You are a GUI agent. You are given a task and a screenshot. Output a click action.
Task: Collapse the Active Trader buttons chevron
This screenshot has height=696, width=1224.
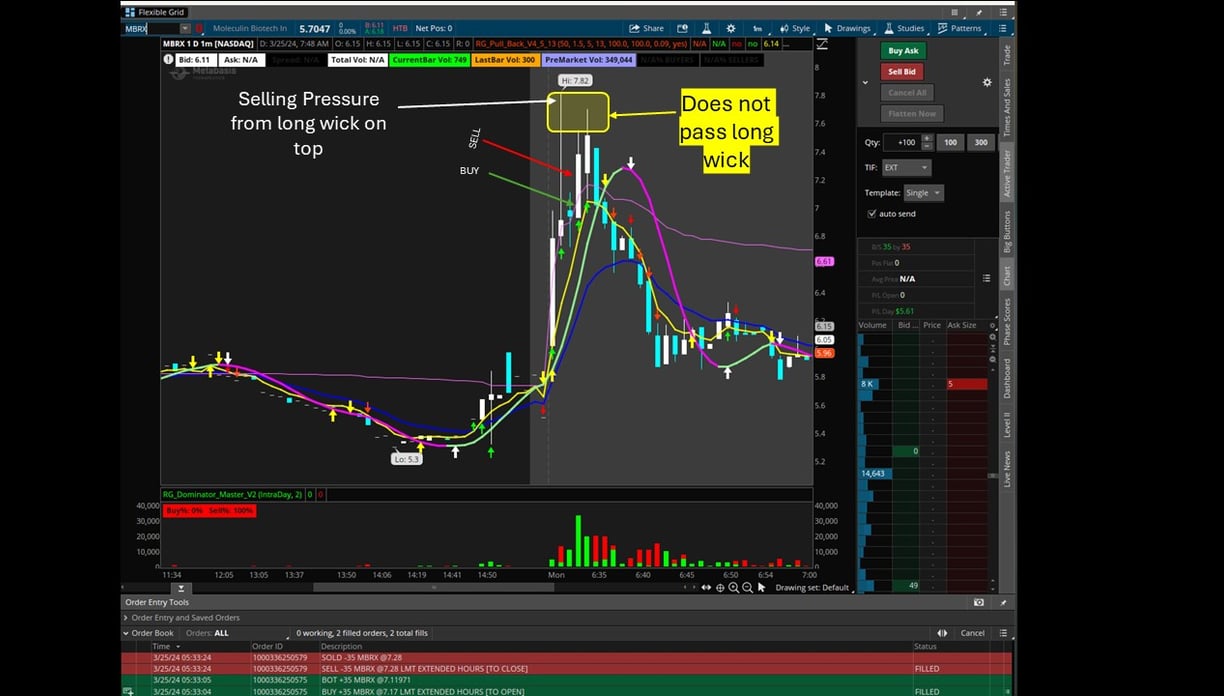pyautogui.click(x=865, y=82)
